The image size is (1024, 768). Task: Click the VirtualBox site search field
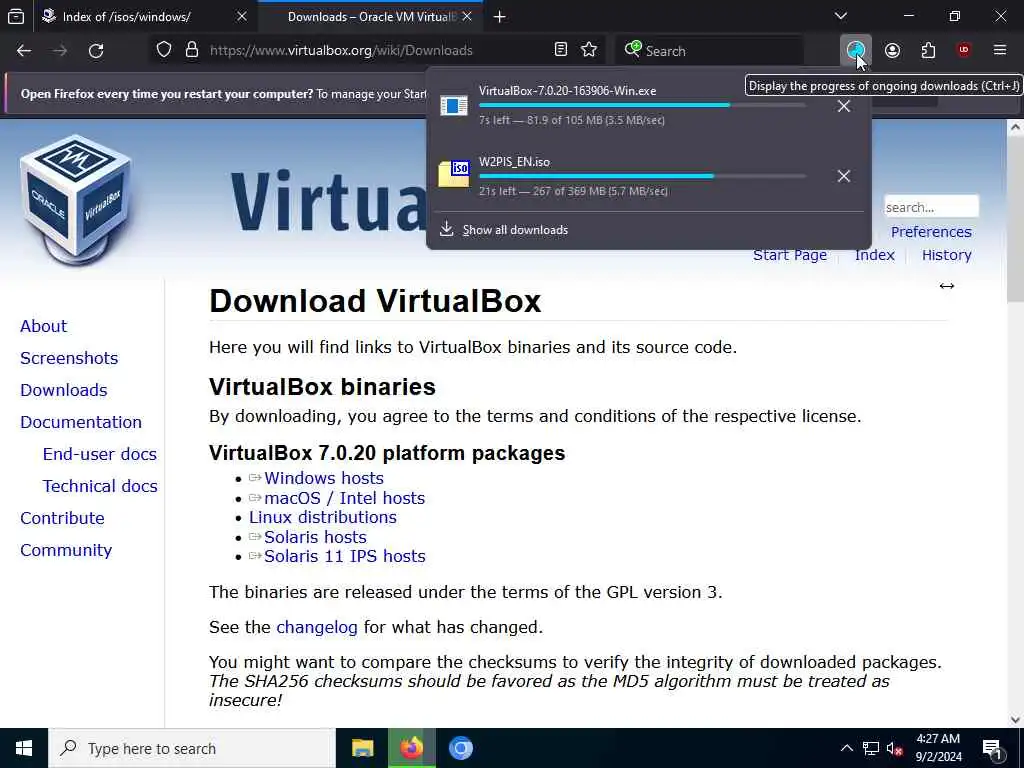click(x=931, y=207)
